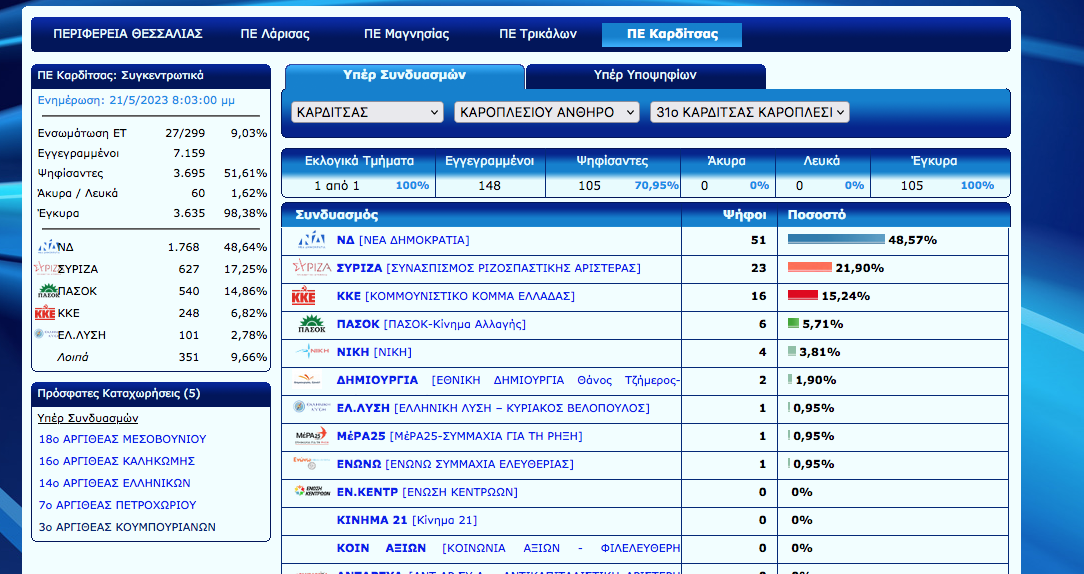
Task: Click the ΝΔ party logo in results table
Action: click(x=312, y=240)
